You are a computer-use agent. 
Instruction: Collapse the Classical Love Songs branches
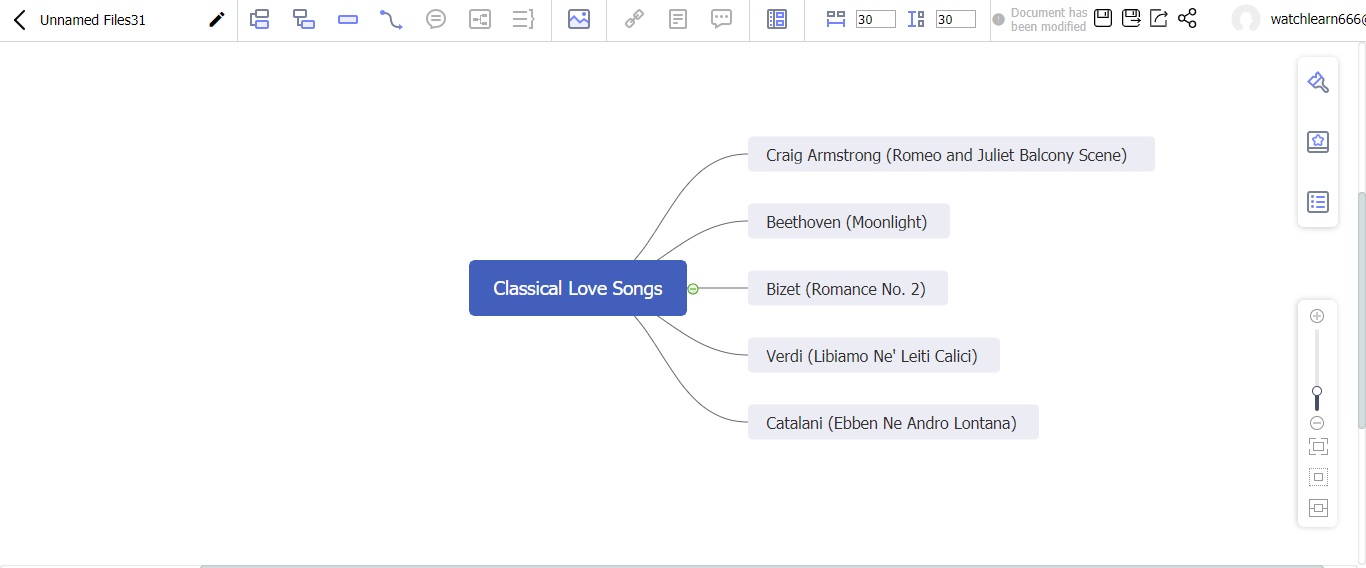[x=693, y=289]
